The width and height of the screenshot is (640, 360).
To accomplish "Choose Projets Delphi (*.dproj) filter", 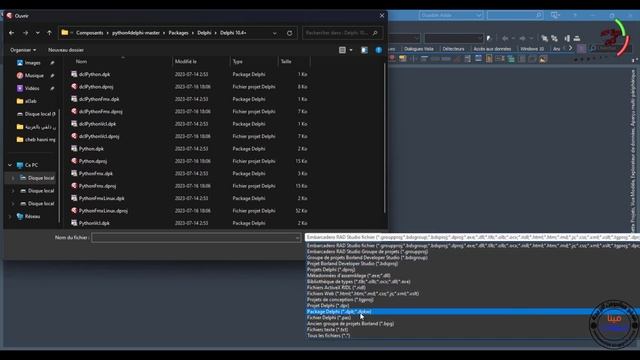I will 331,270.
